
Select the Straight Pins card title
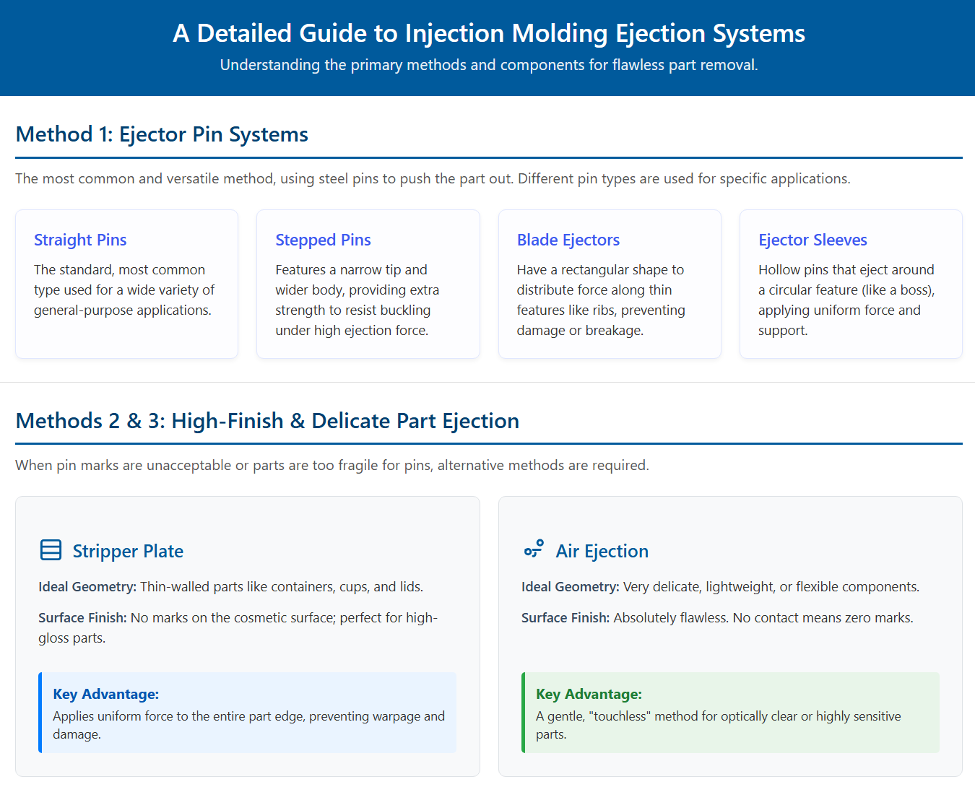80,240
